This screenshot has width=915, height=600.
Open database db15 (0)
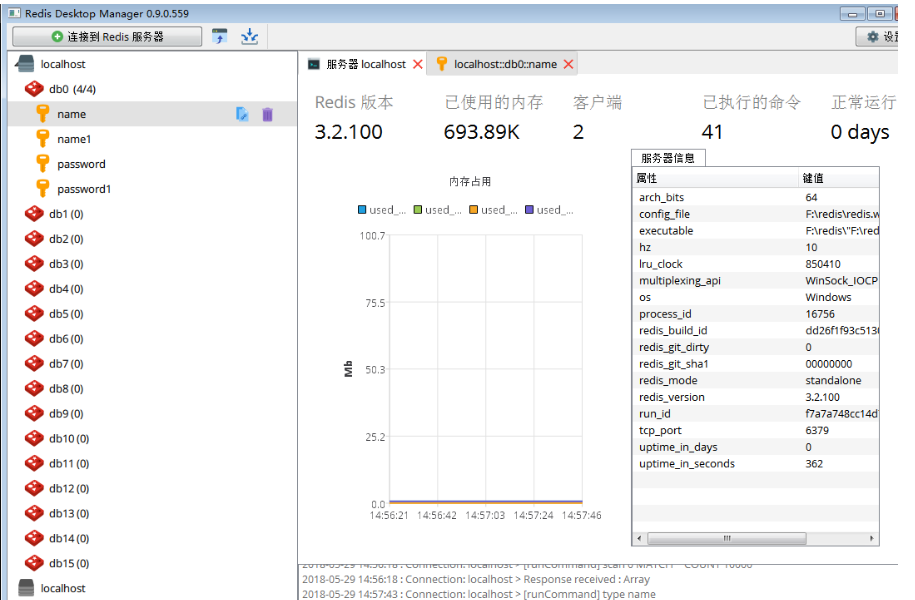[69, 563]
